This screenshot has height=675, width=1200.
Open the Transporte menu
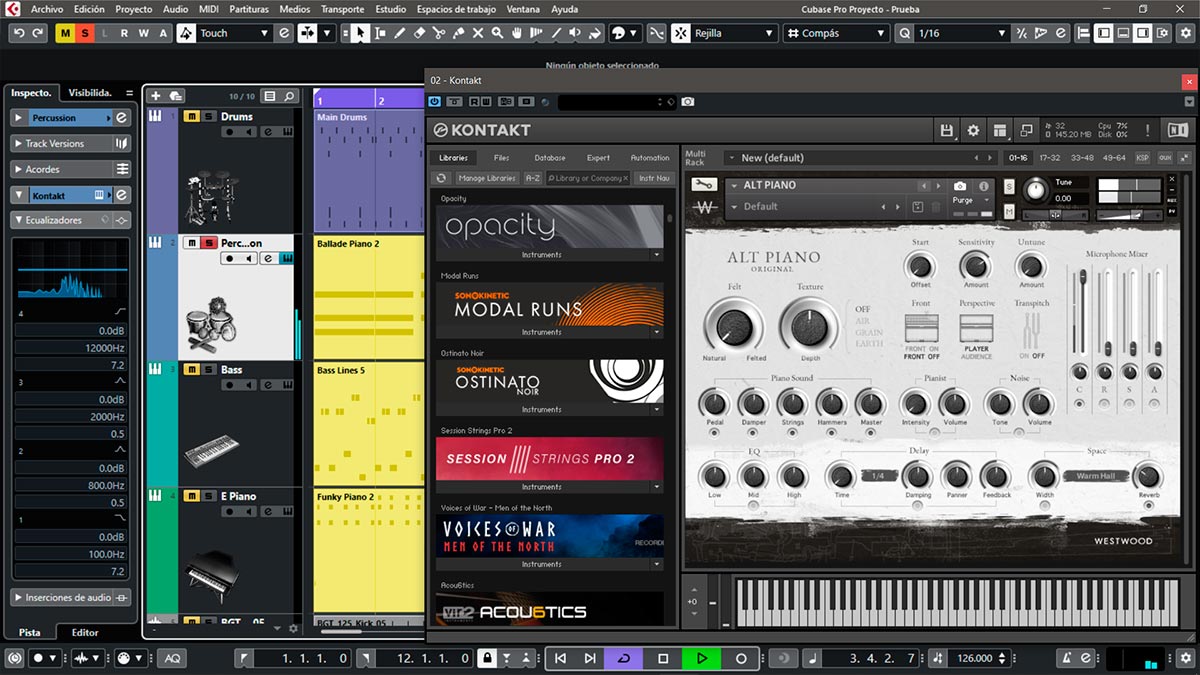tap(342, 9)
